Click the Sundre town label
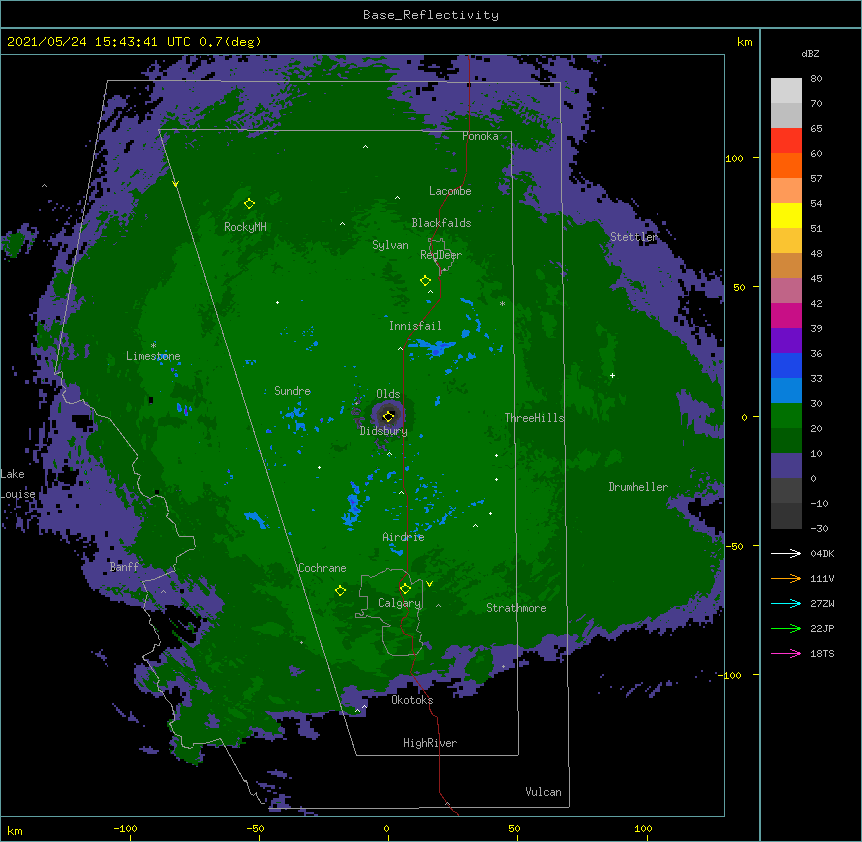Viewport: 862px width, 842px height. 292,391
